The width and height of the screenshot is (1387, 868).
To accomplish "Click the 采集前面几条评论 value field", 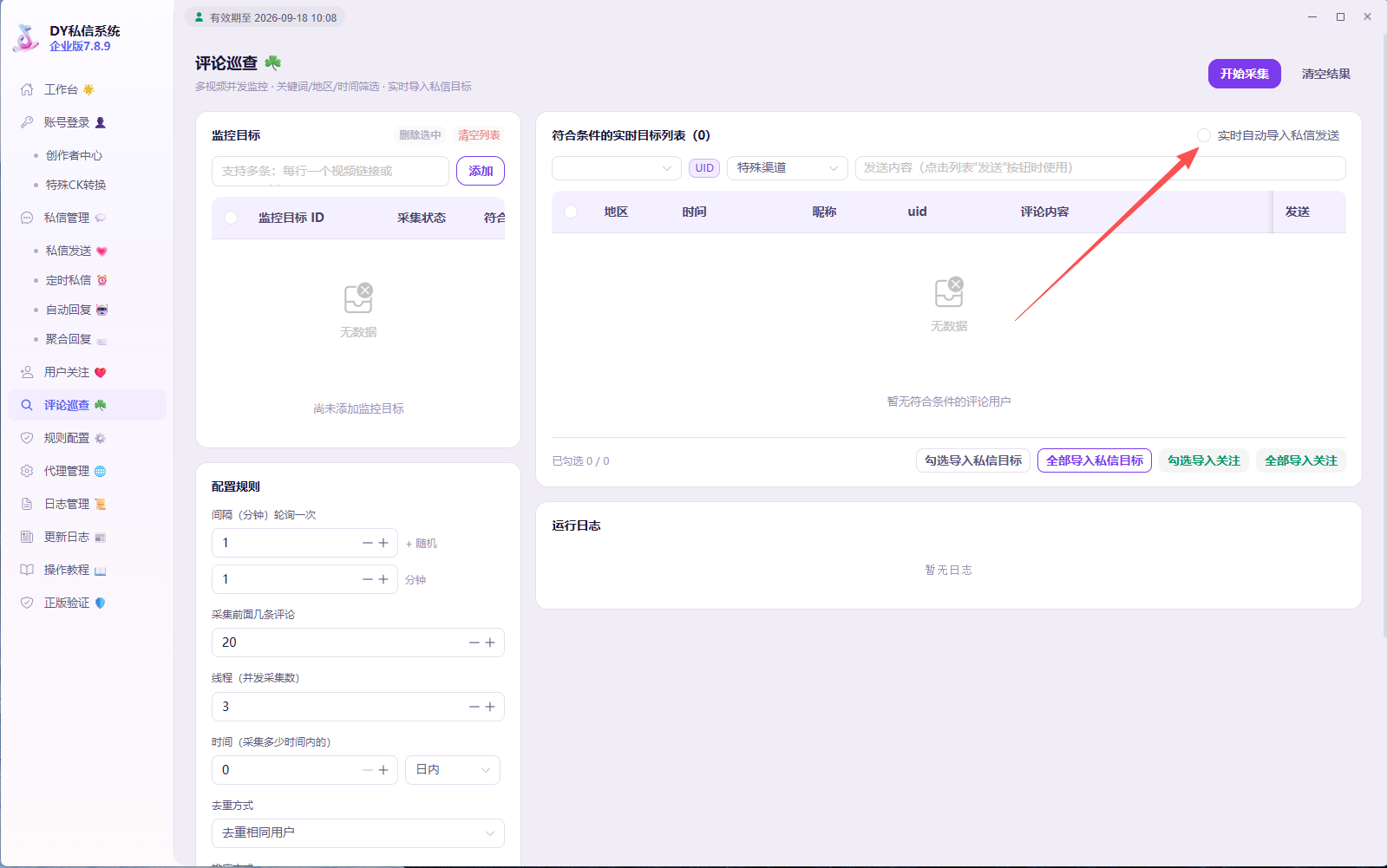I will point(358,643).
